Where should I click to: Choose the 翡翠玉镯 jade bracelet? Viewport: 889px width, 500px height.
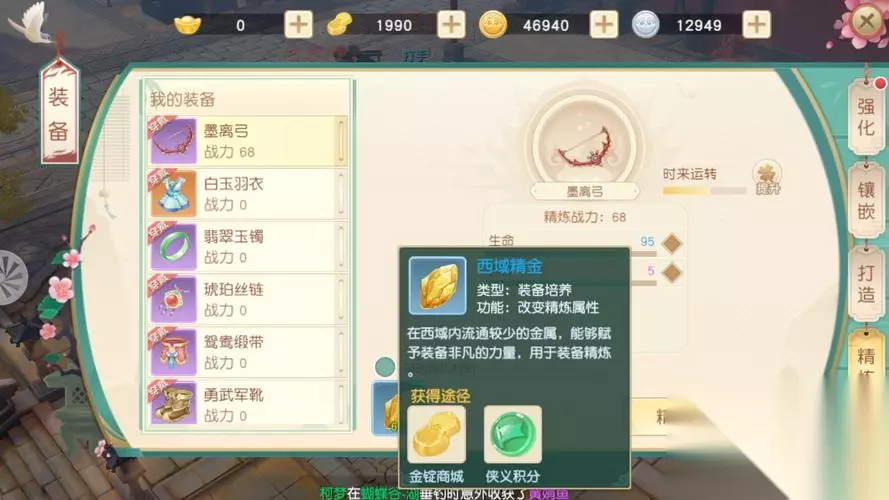tap(247, 247)
